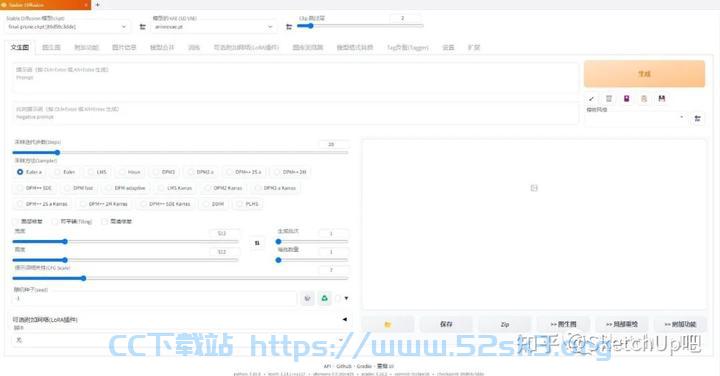Image resolution: width=720 pixels, height=376 pixels.
Task: Open a new browser tab with plus
Action: point(97,5)
